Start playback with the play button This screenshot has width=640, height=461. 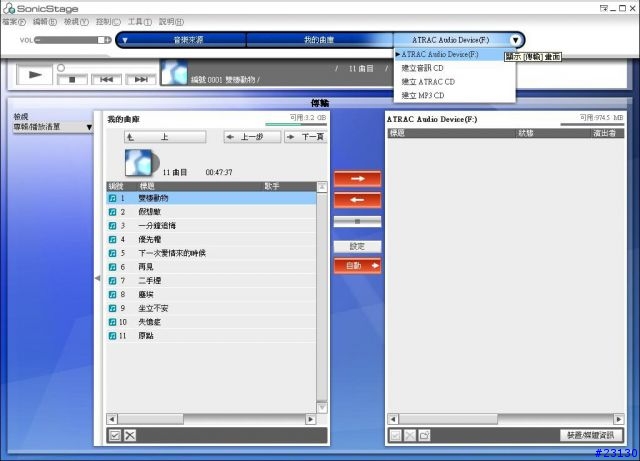(x=34, y=75)
